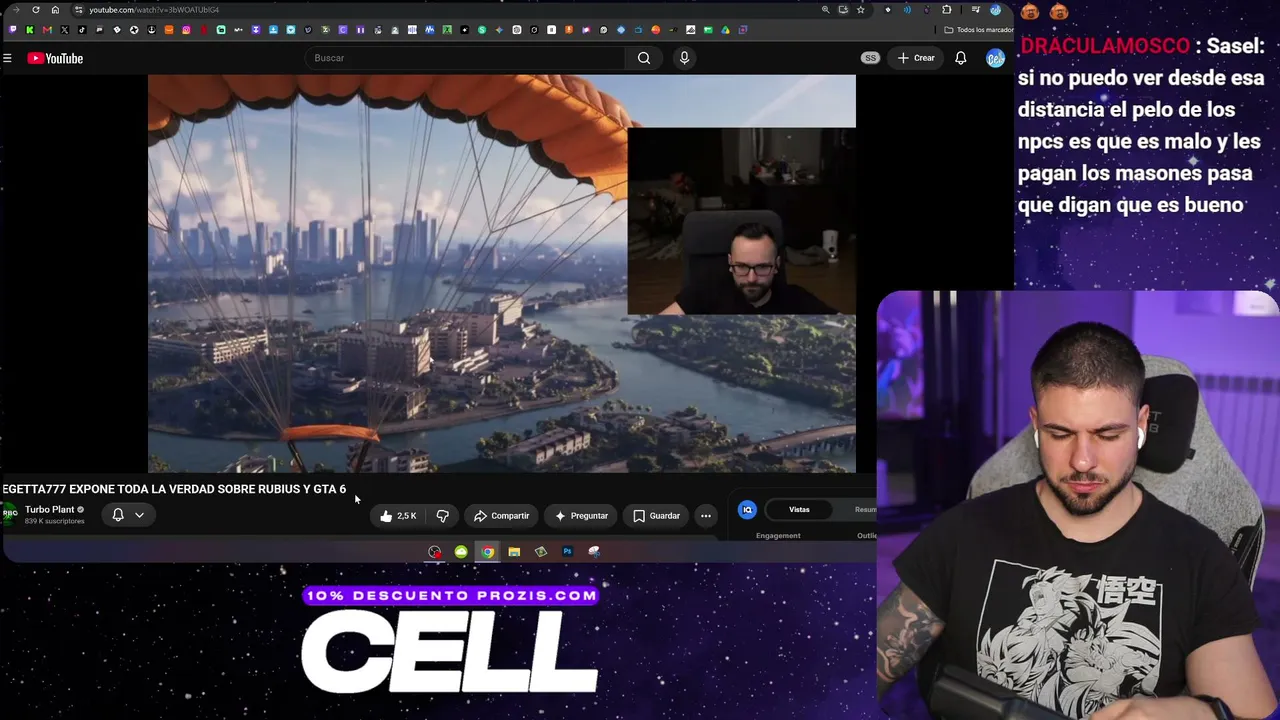
Task: Click the video title about Rubius and GTA 6
Action: 174,489
